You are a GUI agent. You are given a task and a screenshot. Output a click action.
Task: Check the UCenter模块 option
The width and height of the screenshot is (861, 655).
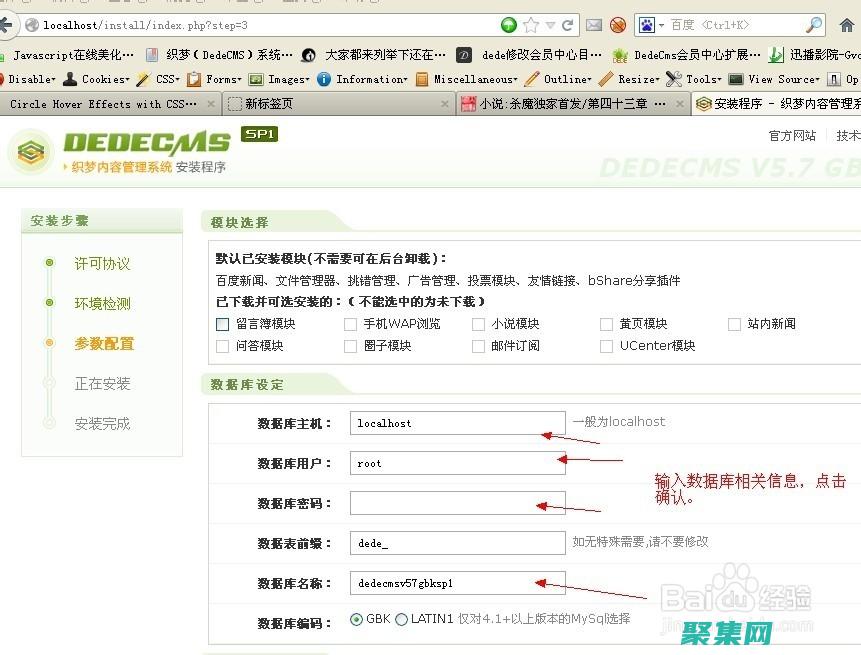[607, 345]
